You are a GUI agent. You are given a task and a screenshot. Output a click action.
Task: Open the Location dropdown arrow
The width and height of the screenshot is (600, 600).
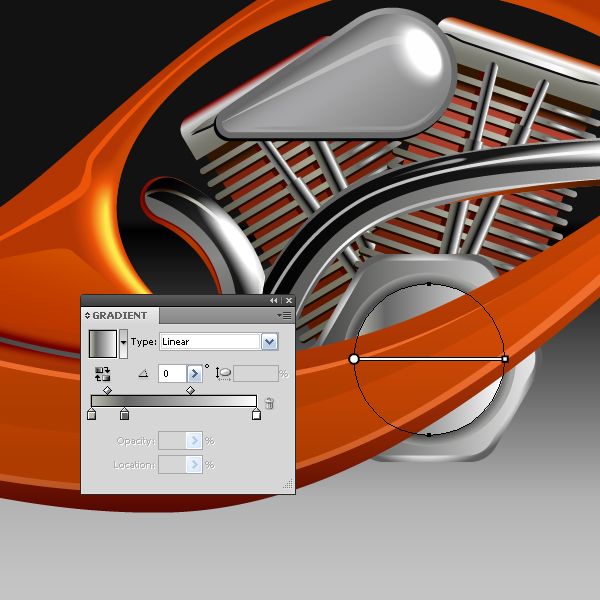pos(194,465)
